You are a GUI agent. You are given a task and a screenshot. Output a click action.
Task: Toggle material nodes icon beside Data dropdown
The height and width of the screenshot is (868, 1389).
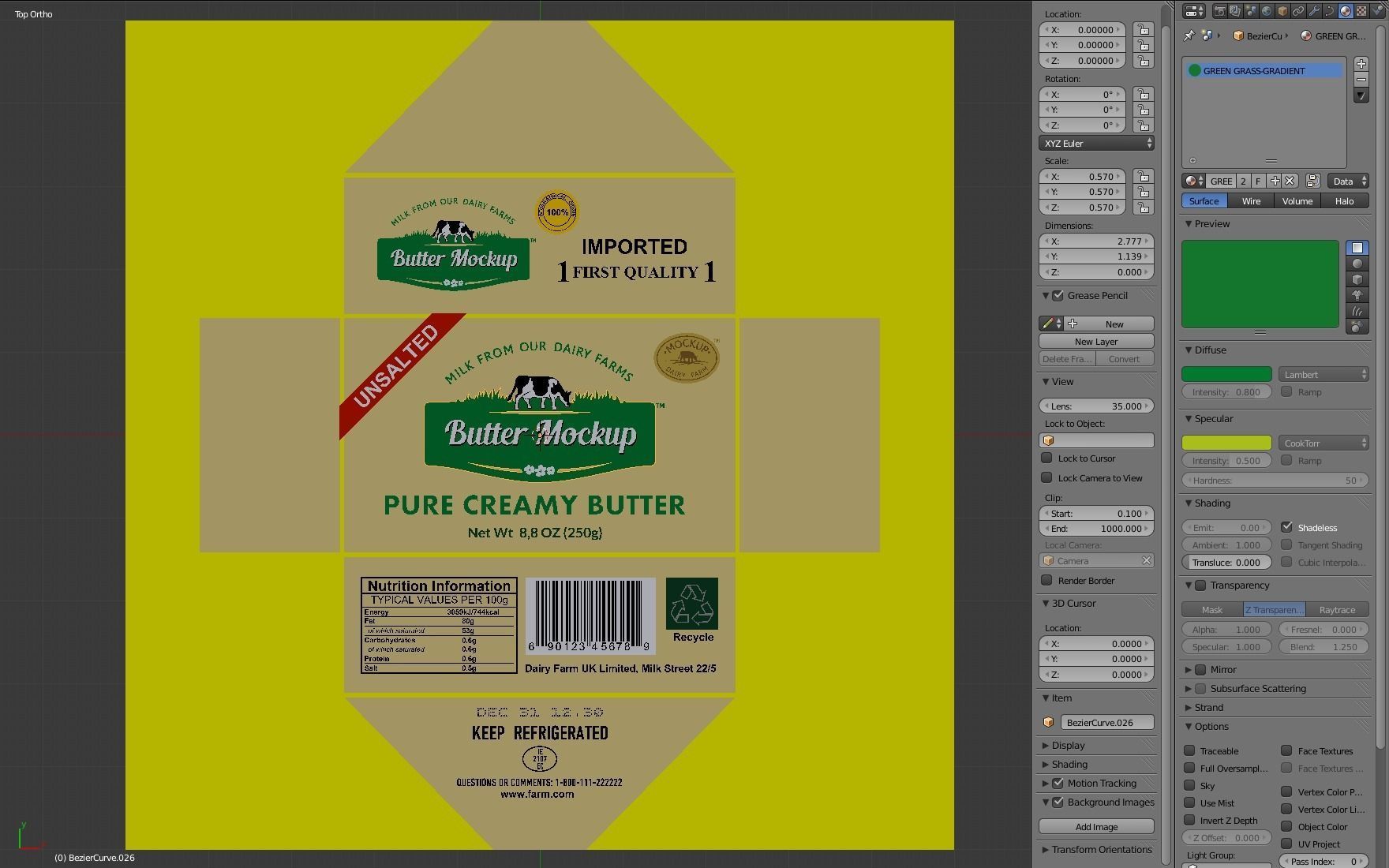click(x=1312, y=181)
